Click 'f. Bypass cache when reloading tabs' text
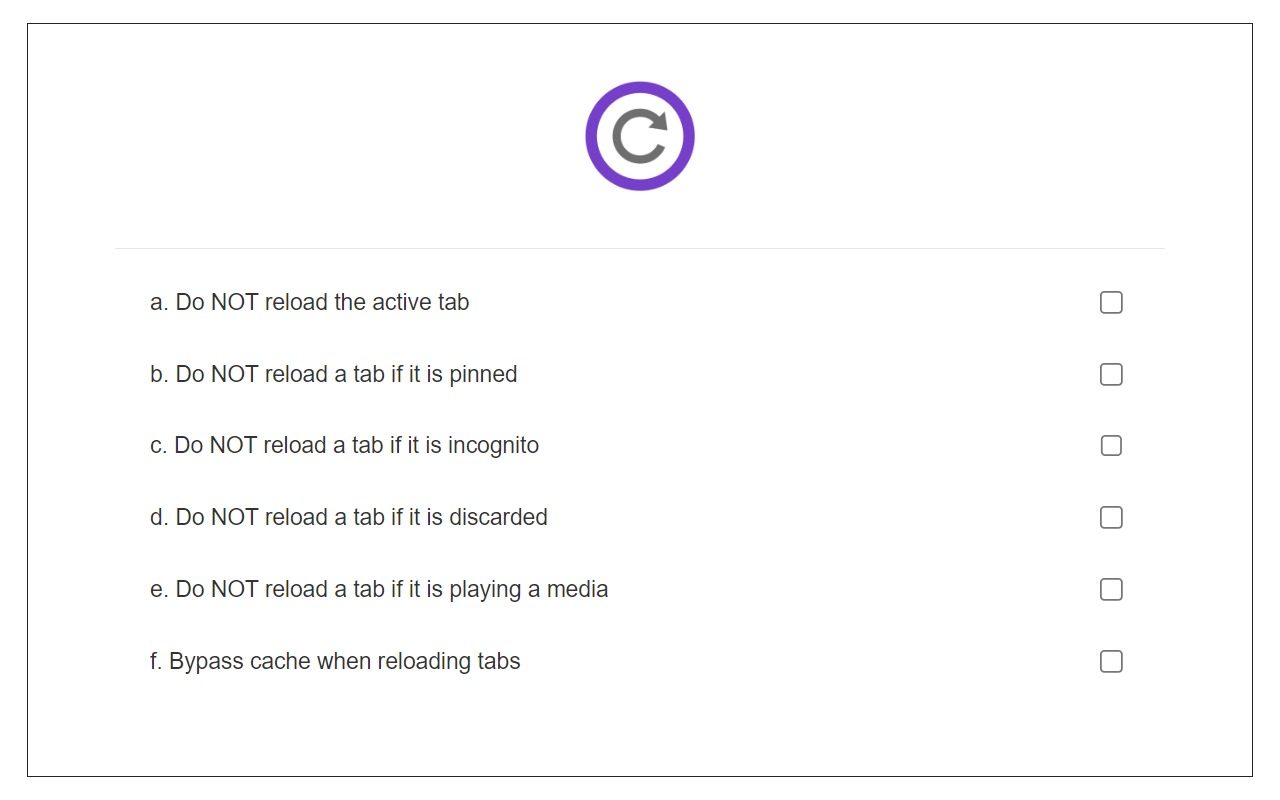This screenshot has width=1280, height=800. (335, 661)
